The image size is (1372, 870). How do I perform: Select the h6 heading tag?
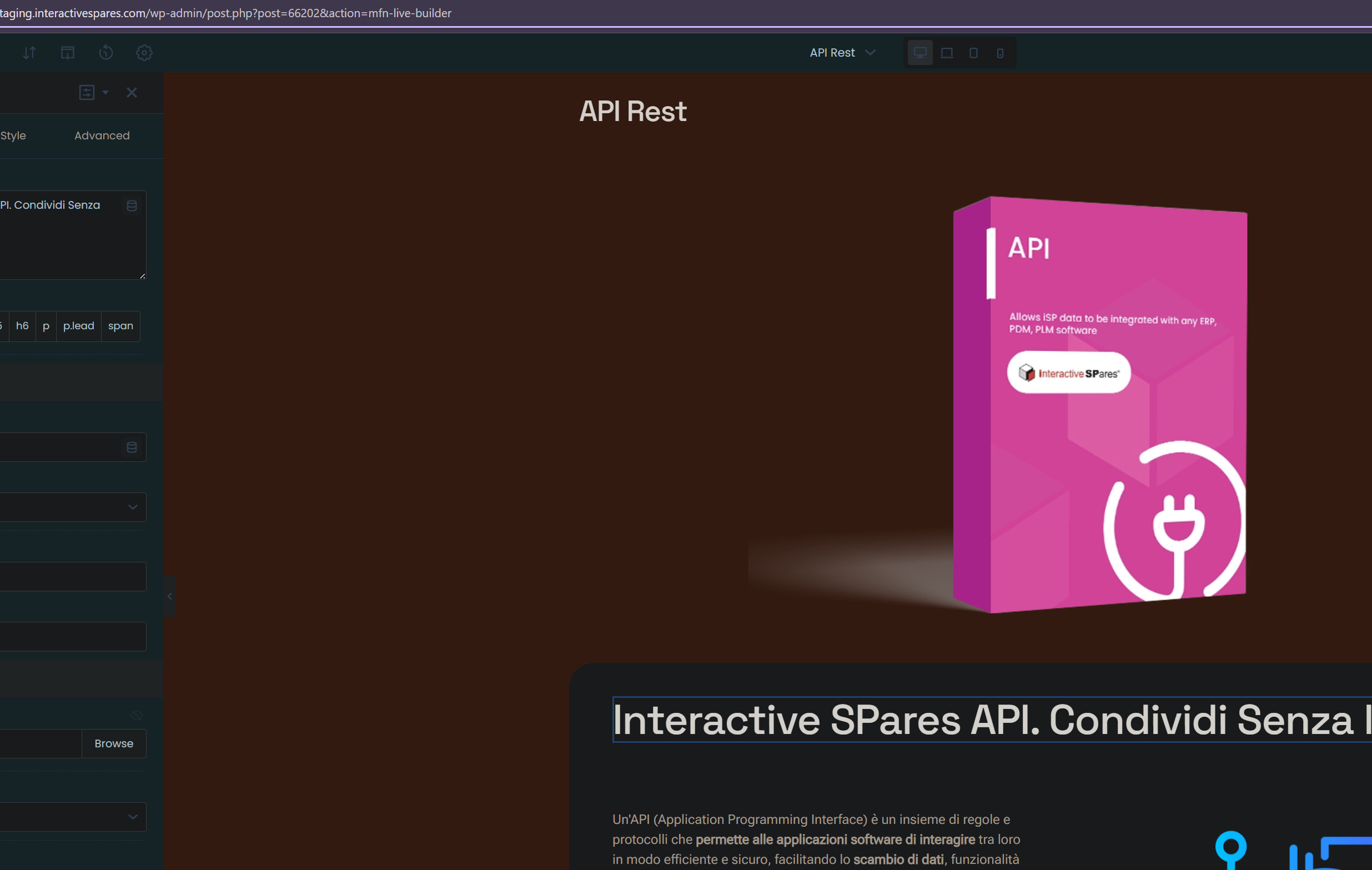pyautogui.click(x=22, y=326)
